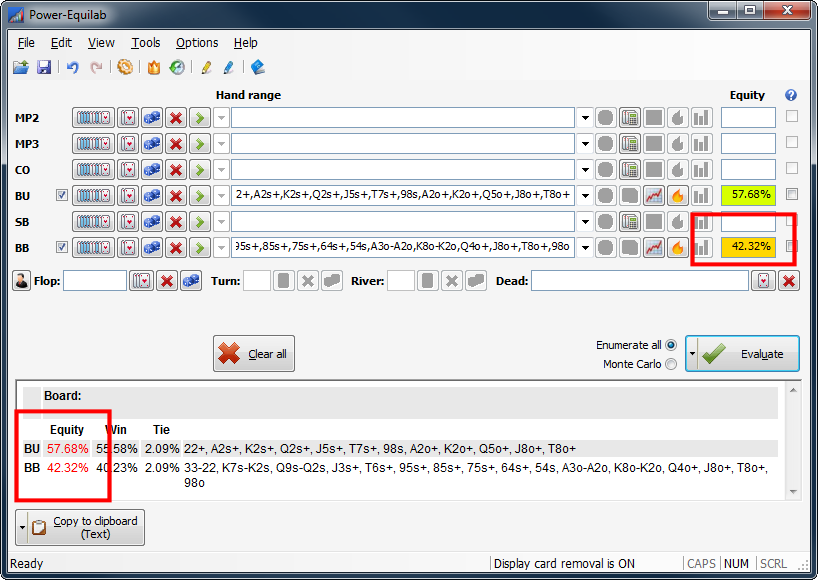Tick the checkbox right of BU equity
Image resolution: width=818 pixels, height=580 pixels.
click(x=792, y=194)
